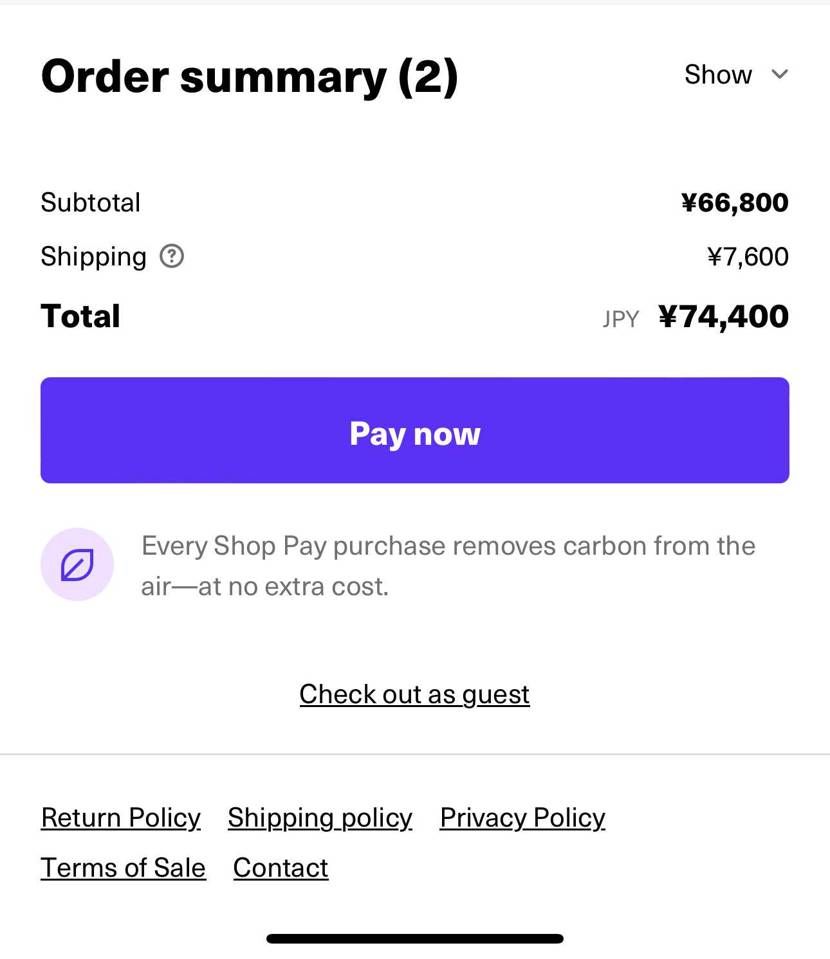Go to the Contact link
This screenshot has height=959, width=830.
click(280, 868)
